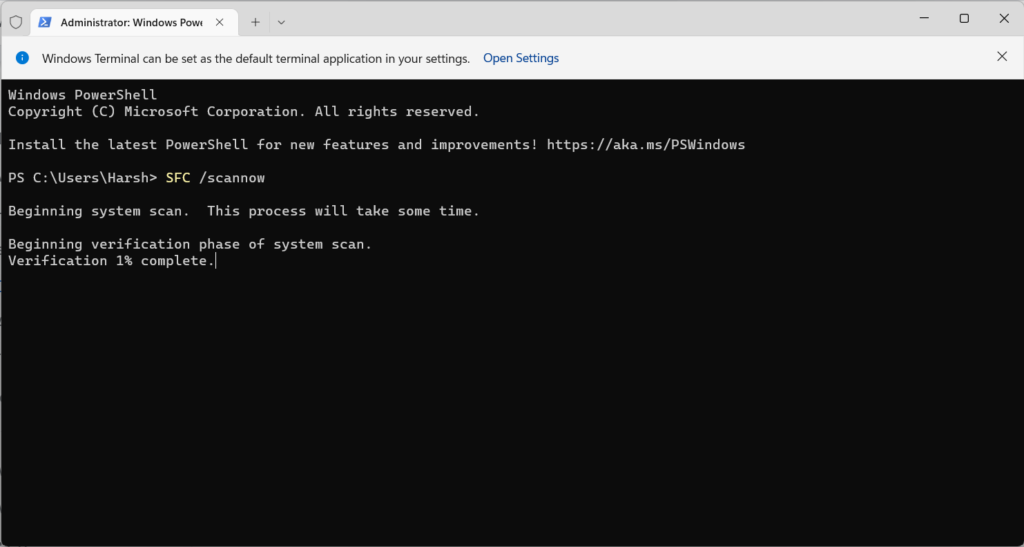The height and width of the screenshot is (547, 1024).
Task: Click the Microsoft Corporation copyright line
Action: tap(243, 112)
